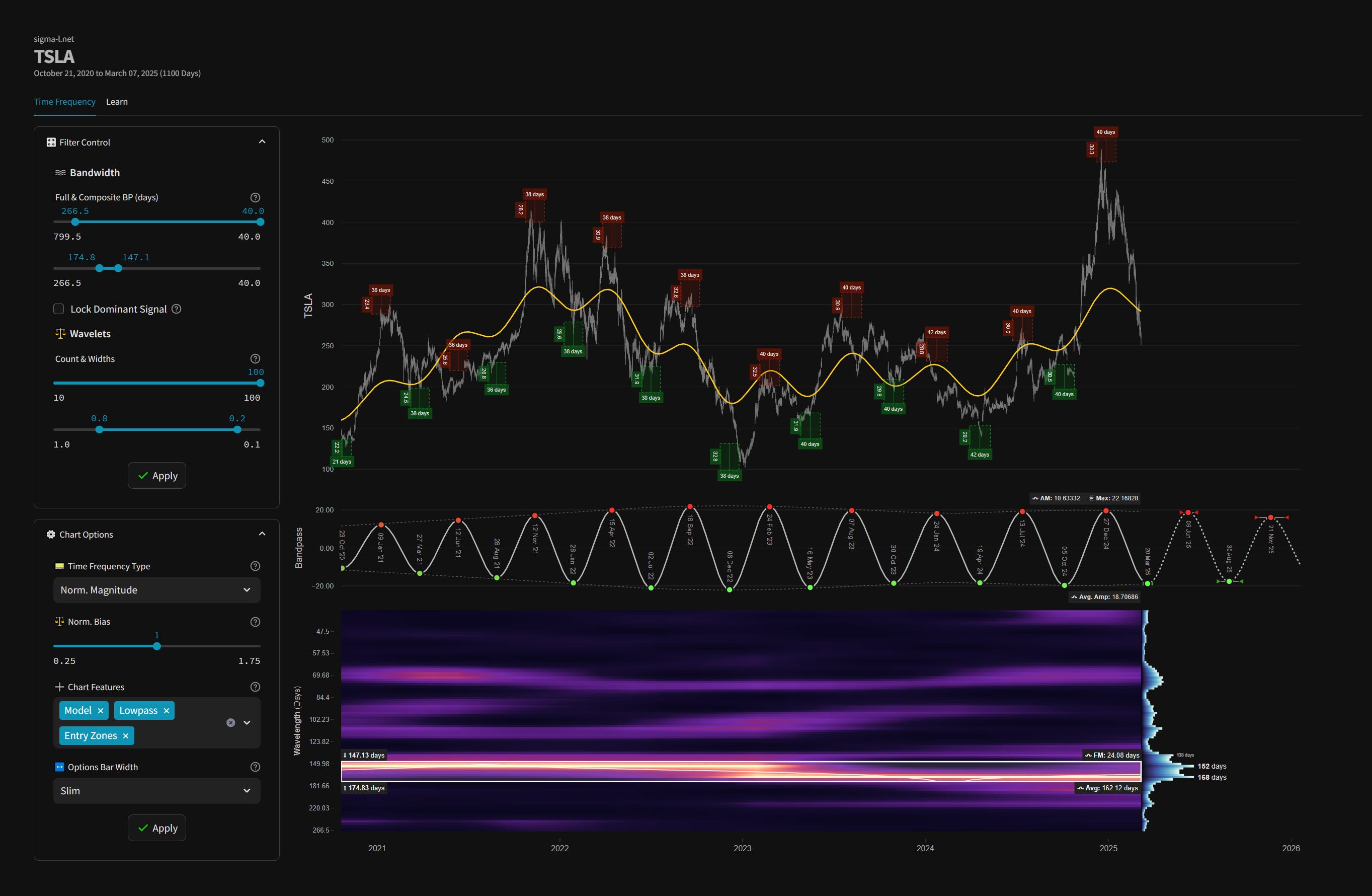This screenshot has height=896, width=1372.
Task: Click help icon next to Lock Dominant Signal
Action: coord(177,309)
